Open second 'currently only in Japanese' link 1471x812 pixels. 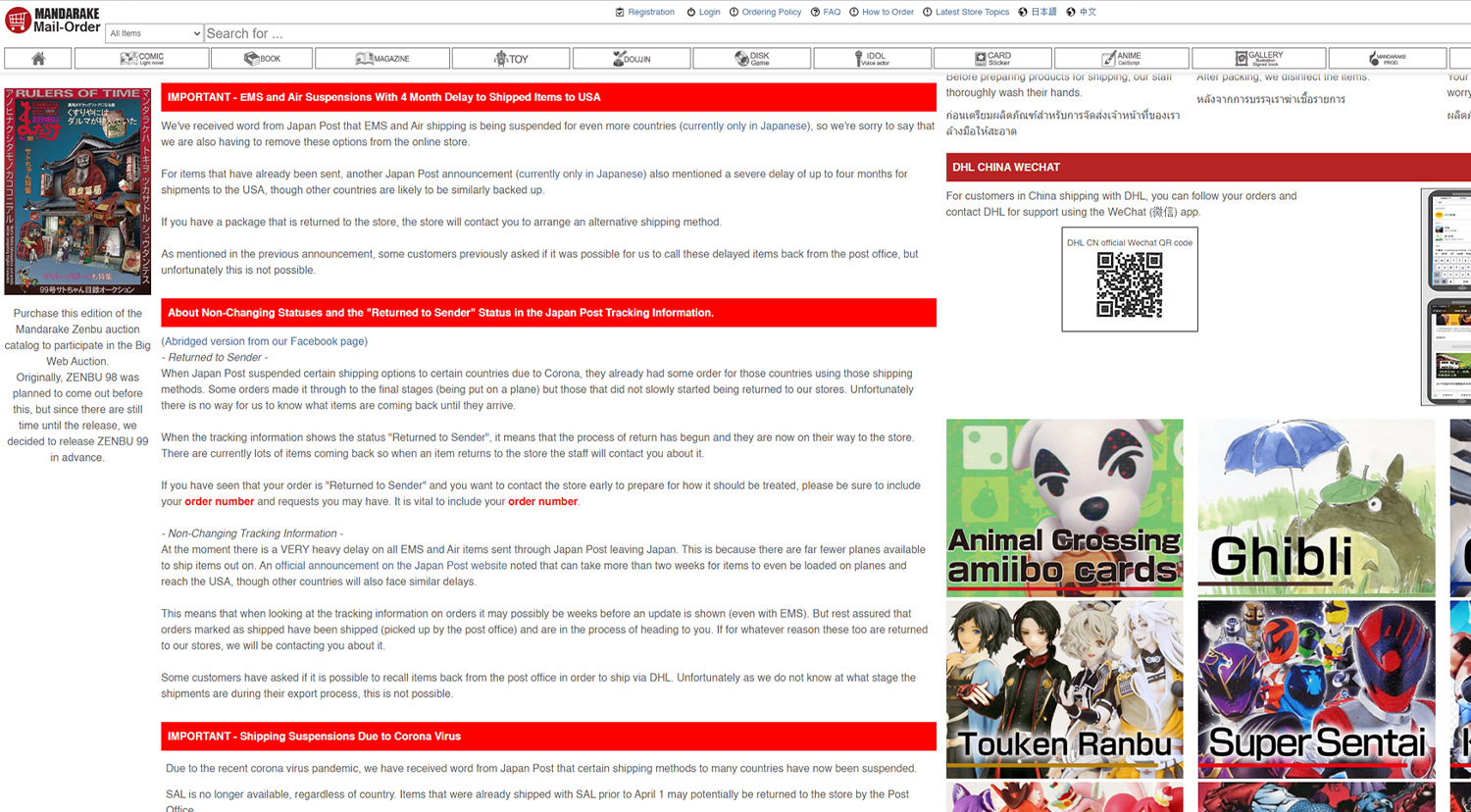pyautogui.click(x=582, y=174)
